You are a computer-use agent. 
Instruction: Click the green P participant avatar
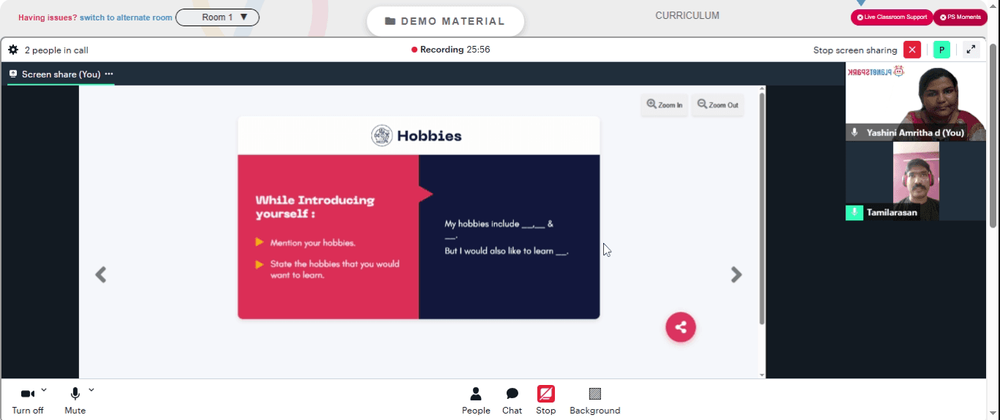click(x=941, y=50)
